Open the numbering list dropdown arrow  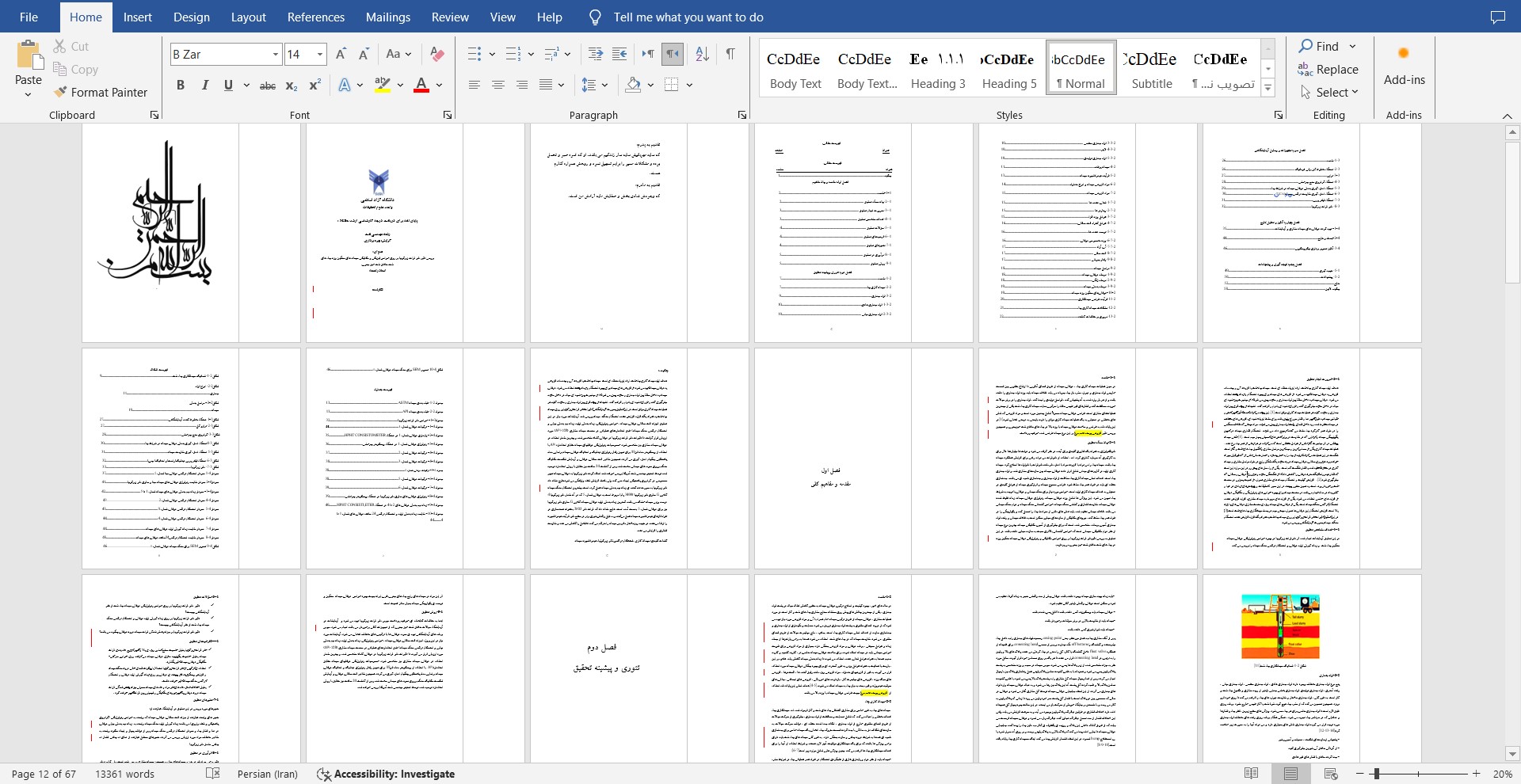(x=531, y=55)
